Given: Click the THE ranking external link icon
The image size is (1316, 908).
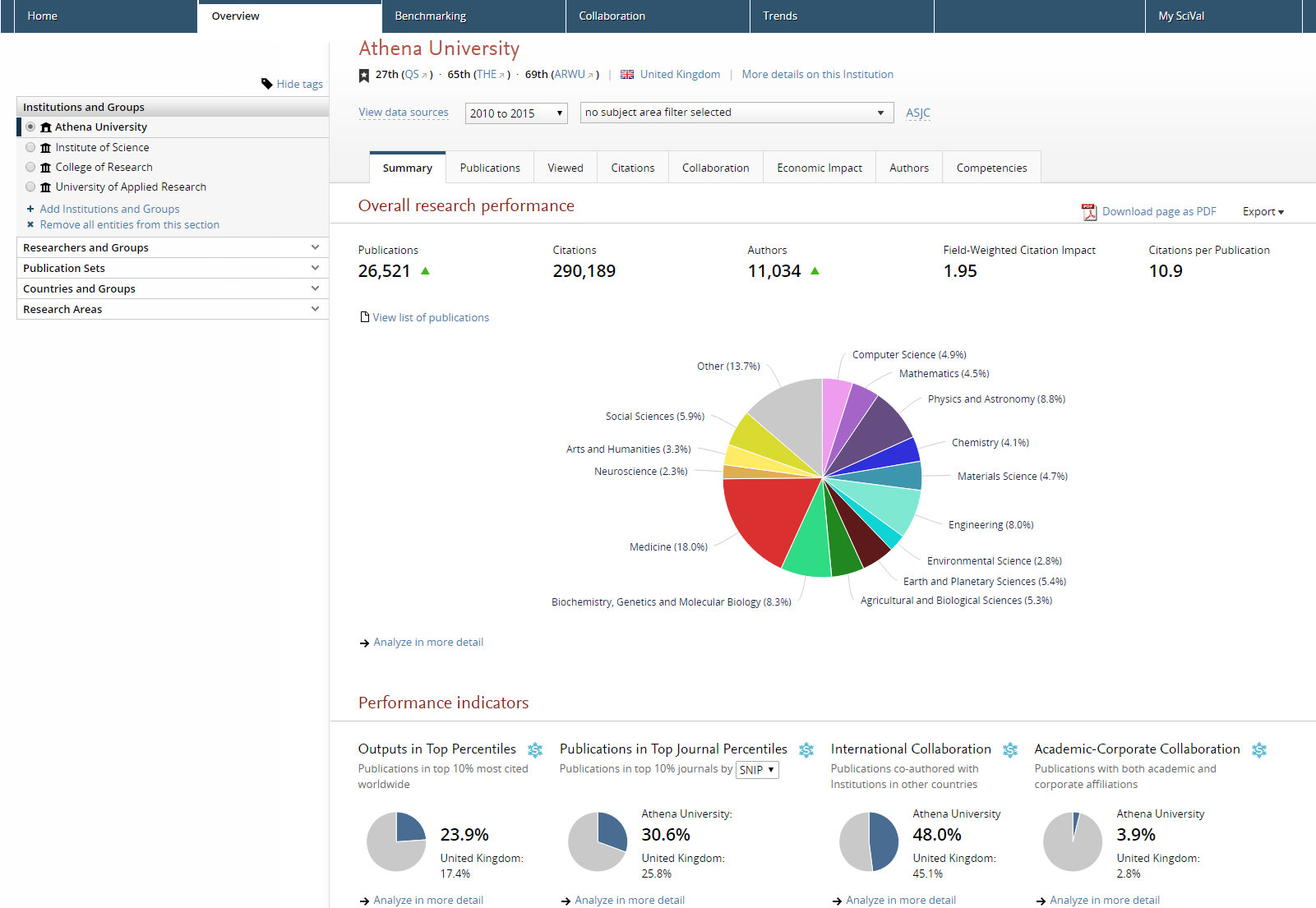Looking at the screenshot, I should [x=501, y=76].
